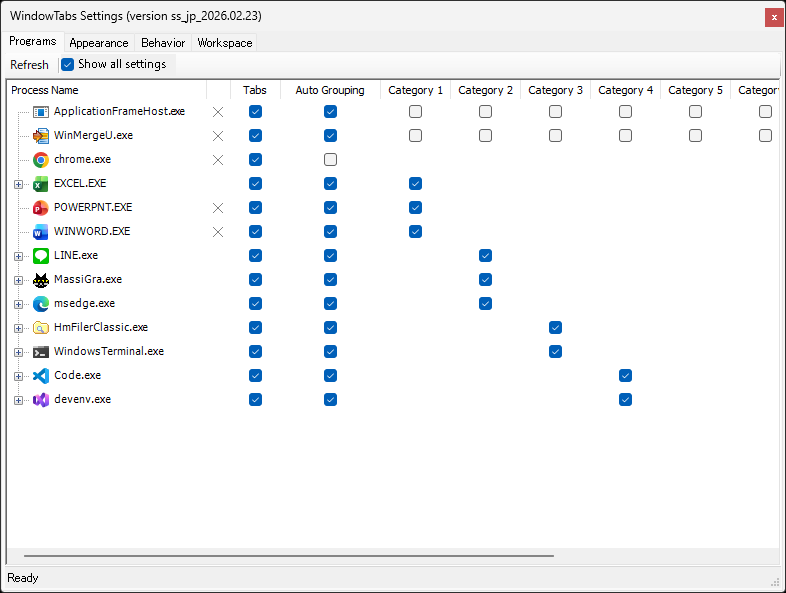Click the HmFilerClassic.exe folder icon
Viewport: 786px width, 593px height.
point(41,328)
